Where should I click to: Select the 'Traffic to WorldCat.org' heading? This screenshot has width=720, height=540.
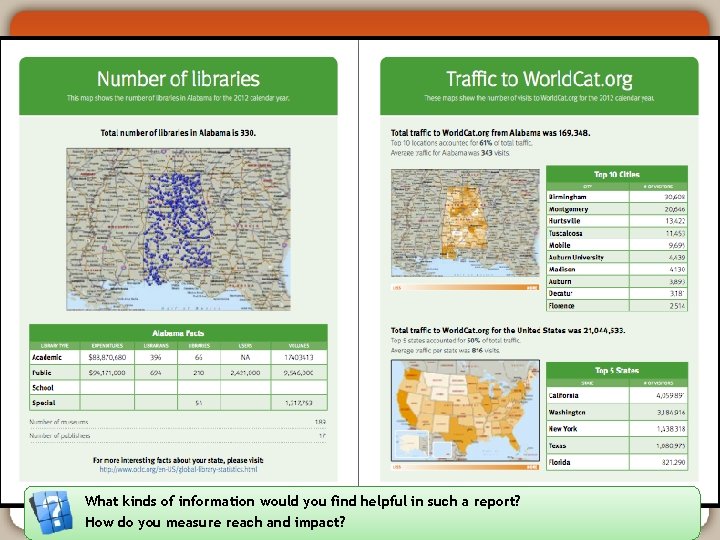click(539, 79)
